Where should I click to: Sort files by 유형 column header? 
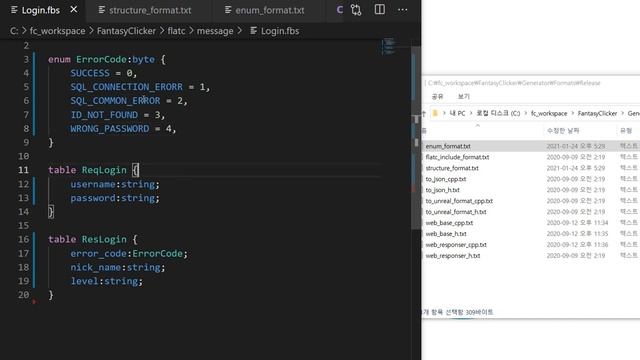626,131
